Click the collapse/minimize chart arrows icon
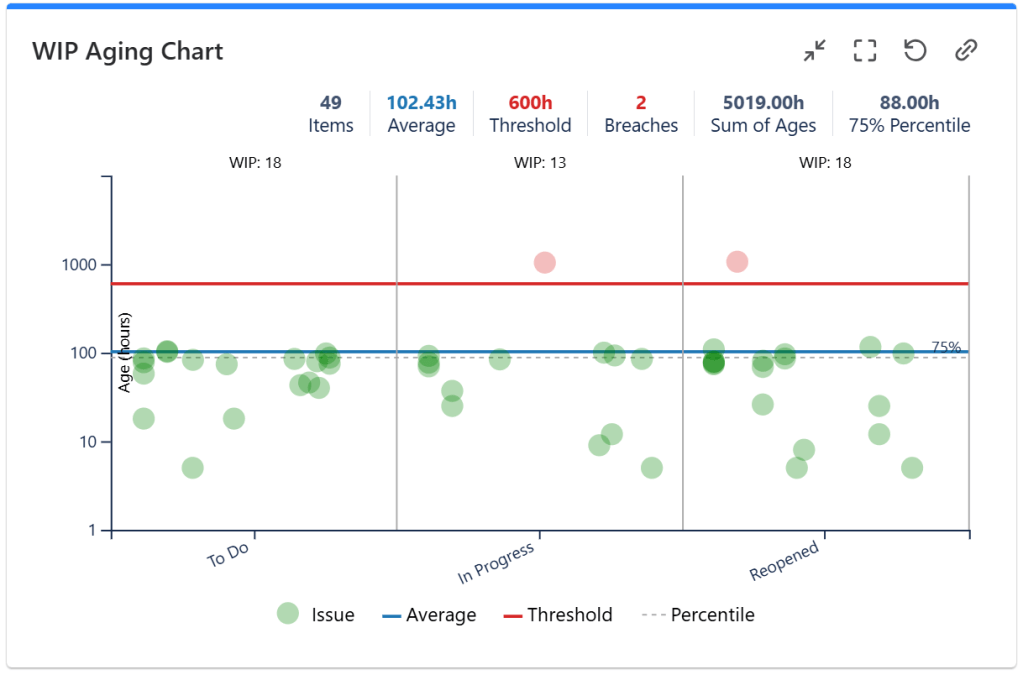 point(815,50)
